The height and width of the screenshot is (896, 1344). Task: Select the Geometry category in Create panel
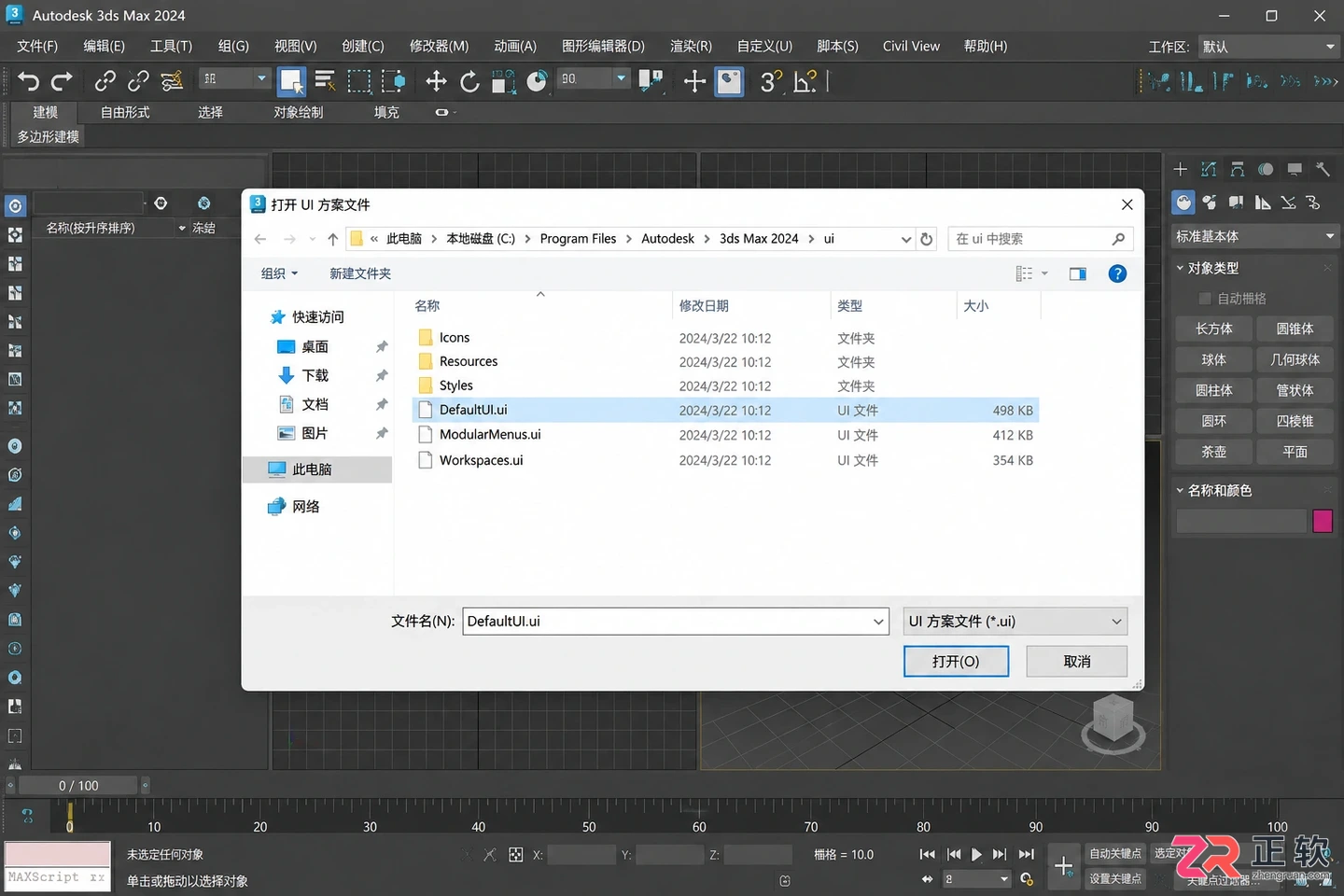click(1183, 203)
